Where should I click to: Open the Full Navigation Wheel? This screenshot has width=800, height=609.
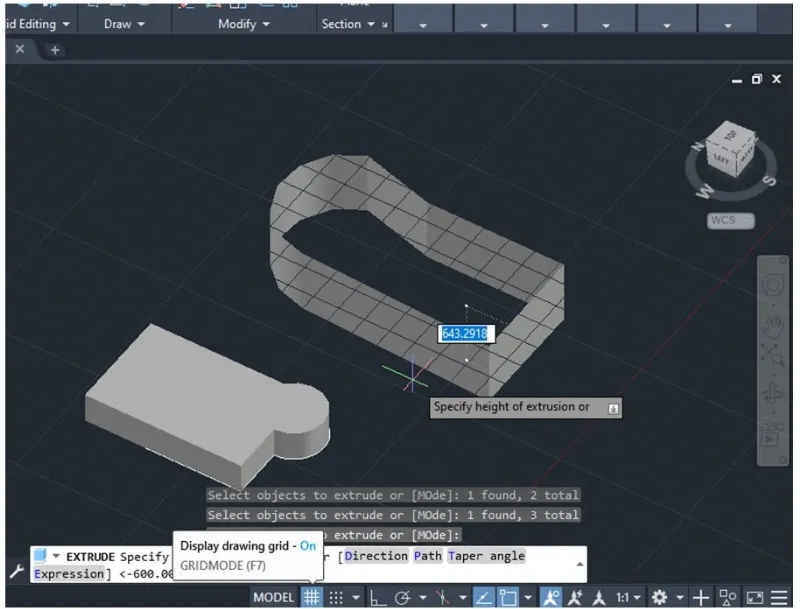coord(772,285)
